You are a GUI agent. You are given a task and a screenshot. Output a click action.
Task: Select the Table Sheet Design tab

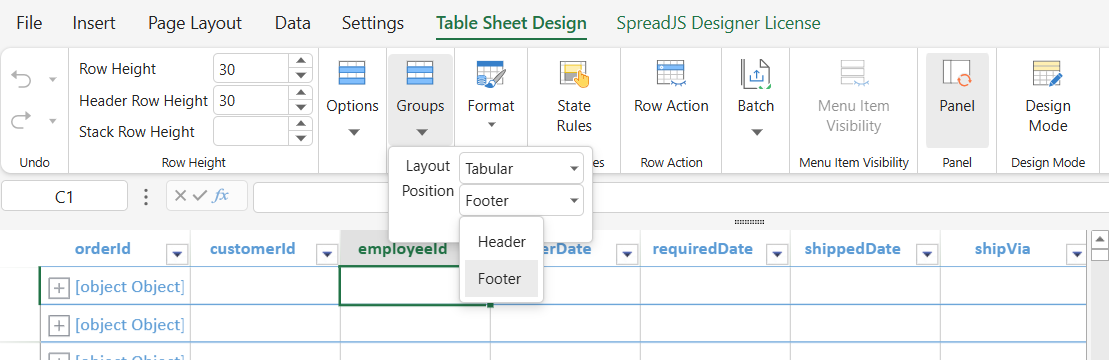511,23
